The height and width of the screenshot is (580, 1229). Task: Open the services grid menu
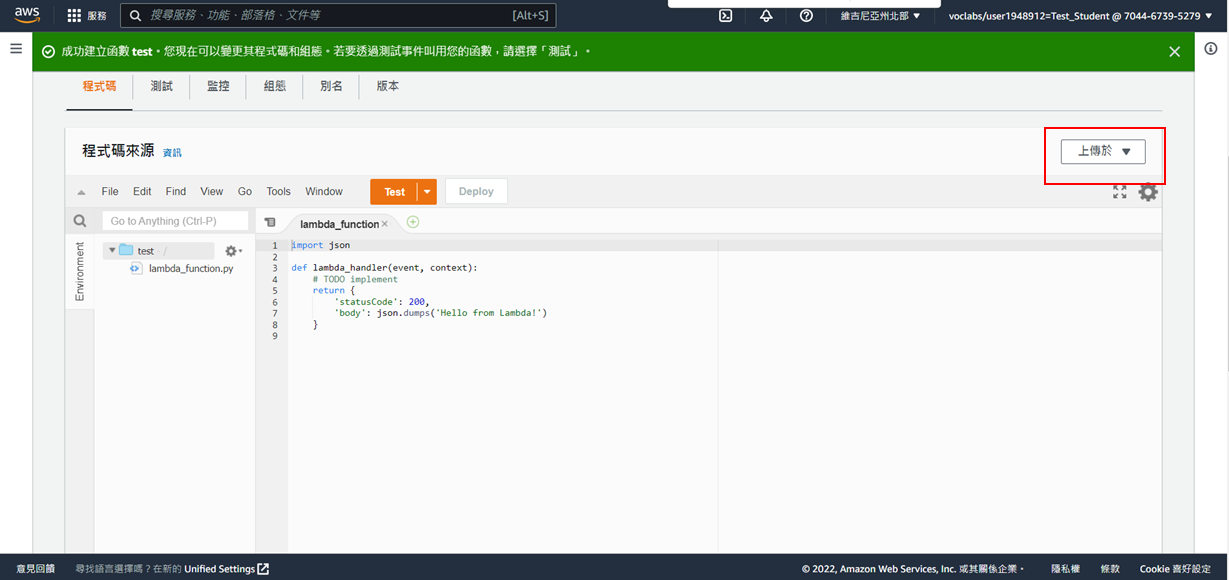74,16
